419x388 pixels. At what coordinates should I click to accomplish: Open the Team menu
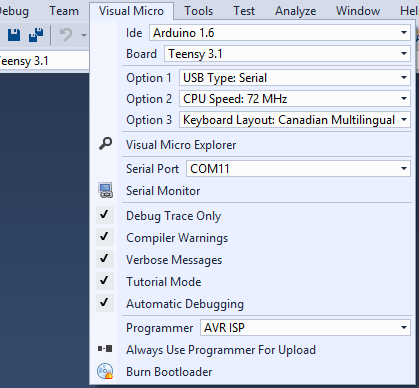(x=64, y=11)
